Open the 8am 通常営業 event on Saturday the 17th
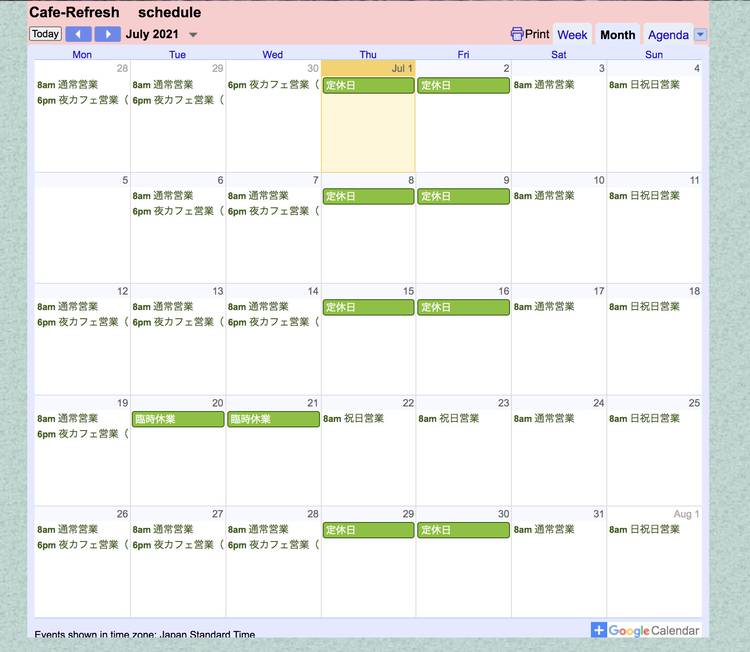Screen dimensions: 750x652 [x=544, y=307]
